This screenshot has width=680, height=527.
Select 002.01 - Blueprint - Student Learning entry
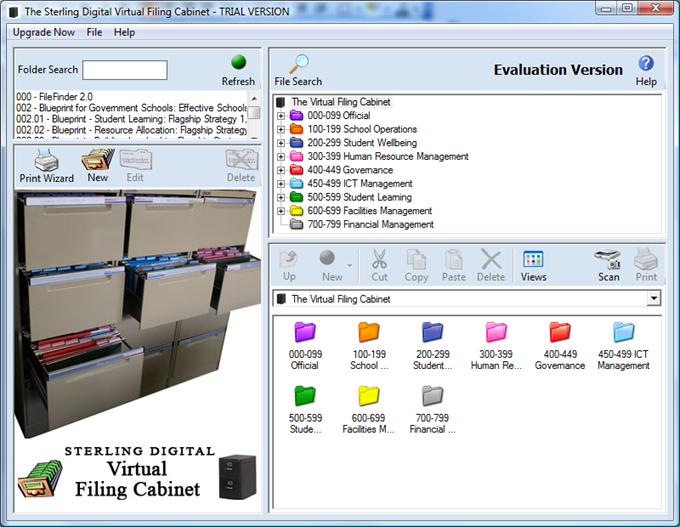point(132,119)
